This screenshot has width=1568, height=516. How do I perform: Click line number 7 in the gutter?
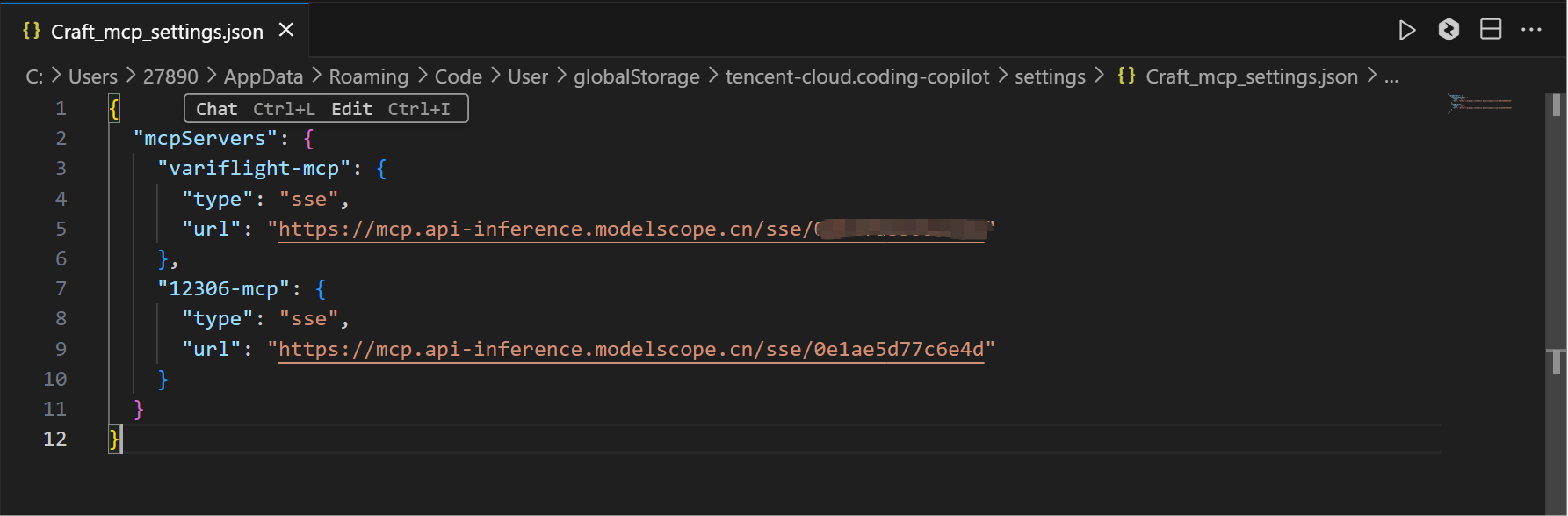[61, 289]
